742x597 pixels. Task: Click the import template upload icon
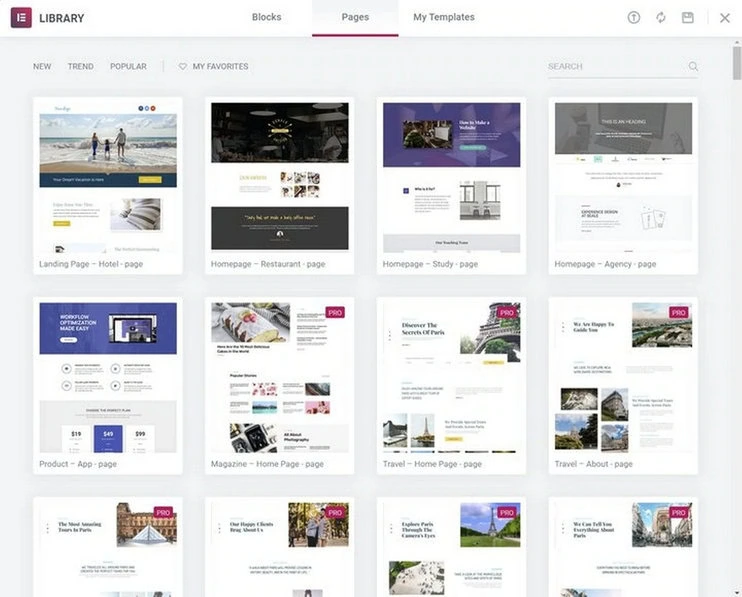click(634, 18)
